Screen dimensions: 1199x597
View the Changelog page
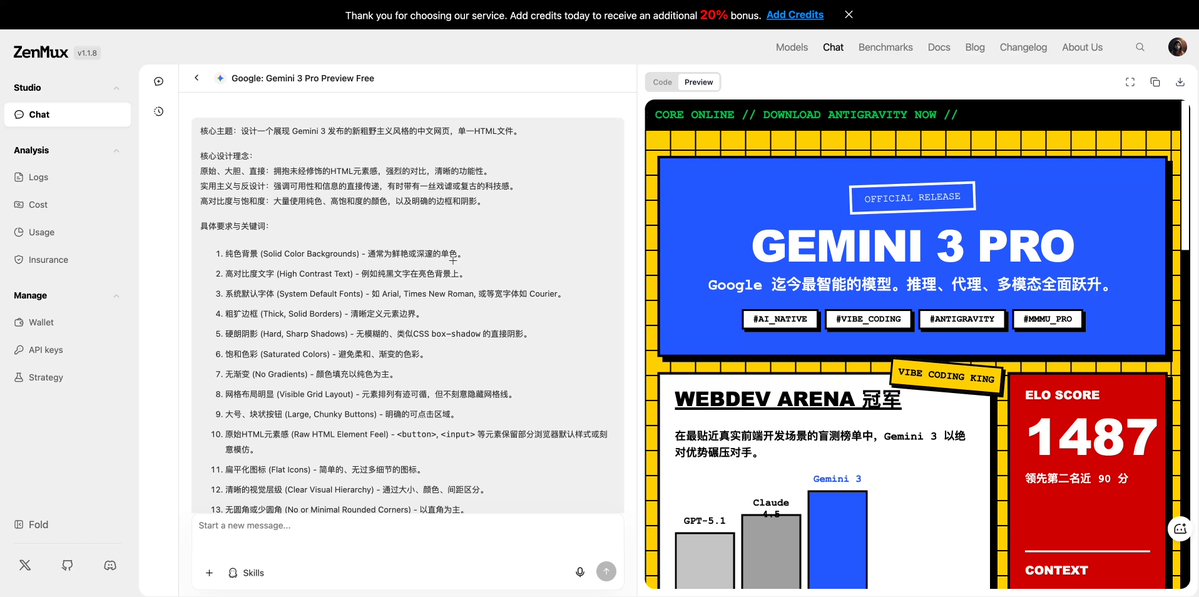(1023, 47)
